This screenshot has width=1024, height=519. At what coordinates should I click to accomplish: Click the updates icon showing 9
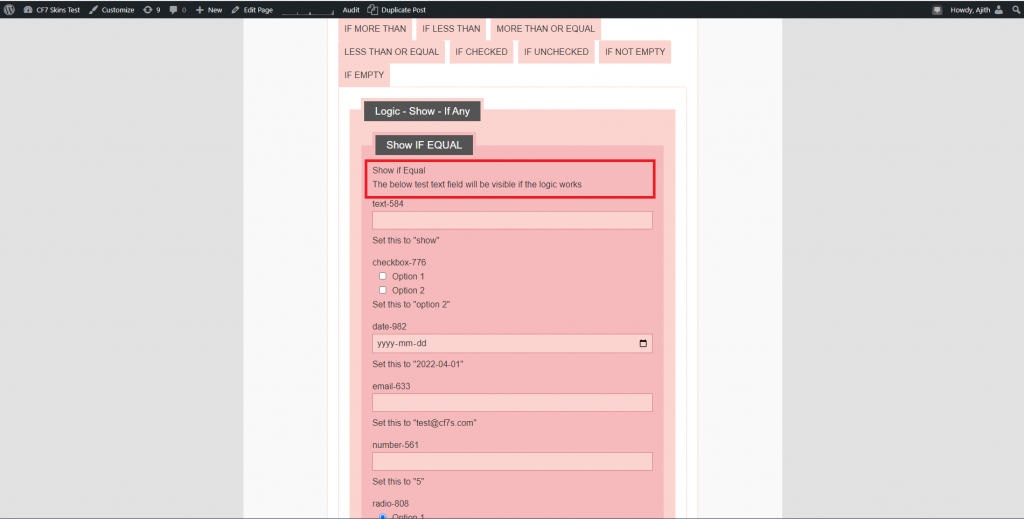(152, 9)
